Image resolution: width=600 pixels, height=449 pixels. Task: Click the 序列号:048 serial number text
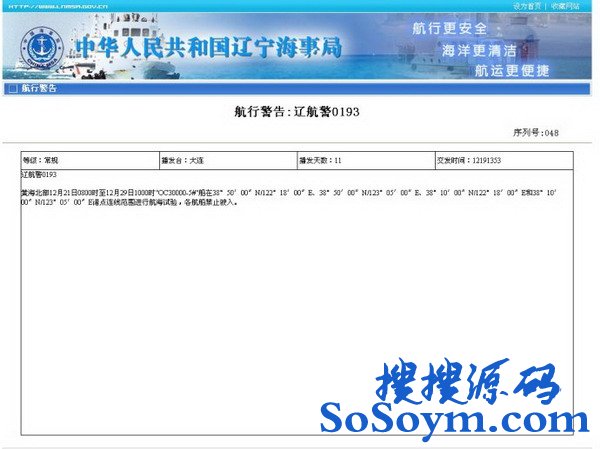click(535, 132)
